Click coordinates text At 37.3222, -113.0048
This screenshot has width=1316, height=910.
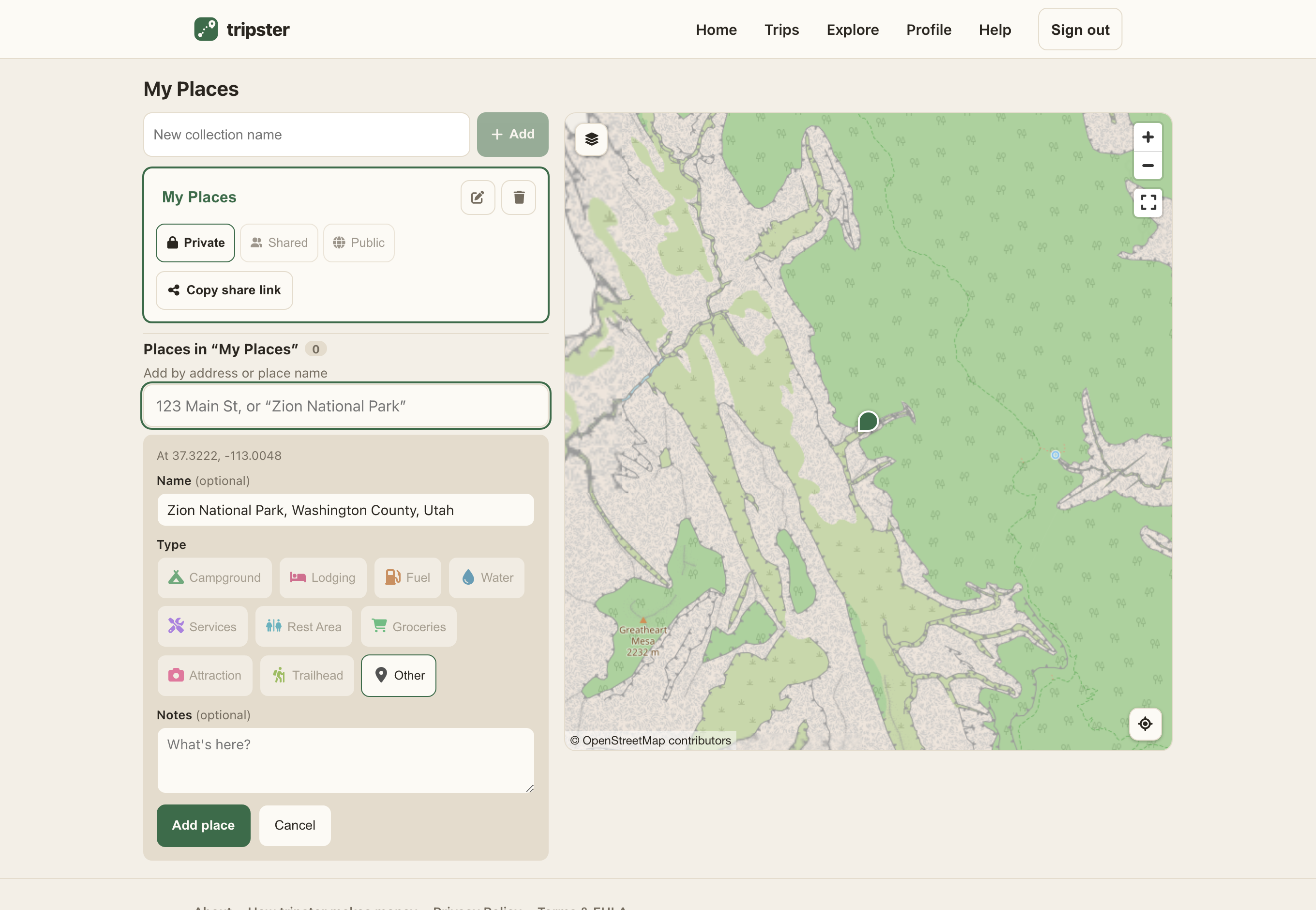click(x=219, y=455)
